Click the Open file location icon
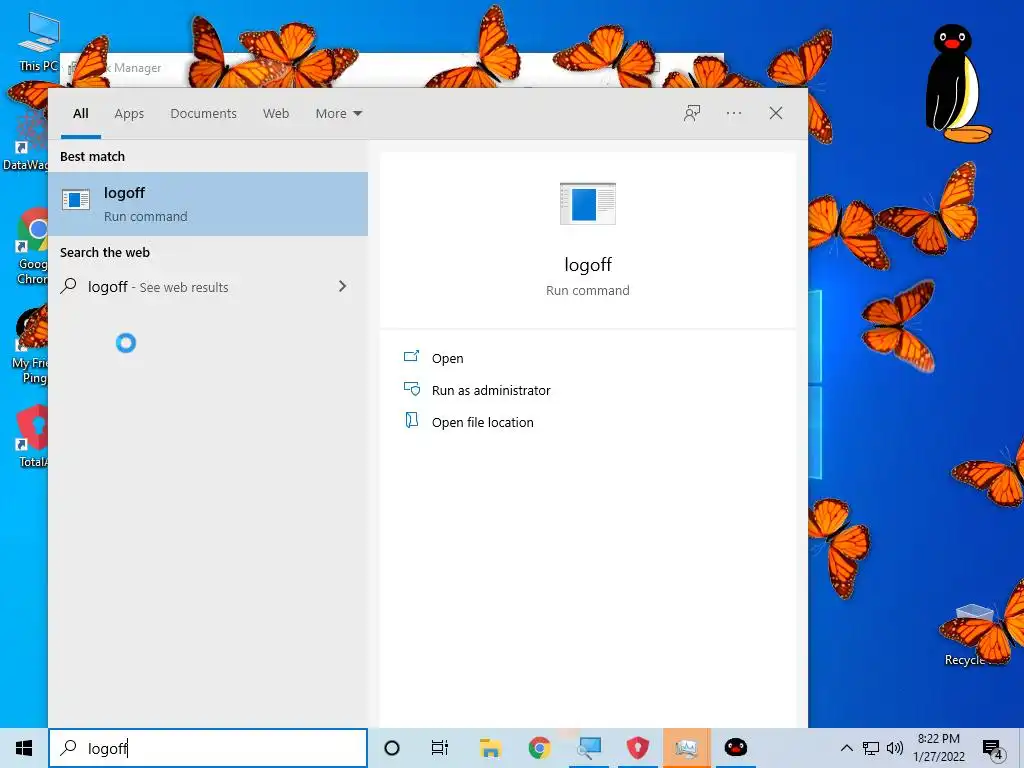Viewport: 1024px width, 768px height. 411,420
